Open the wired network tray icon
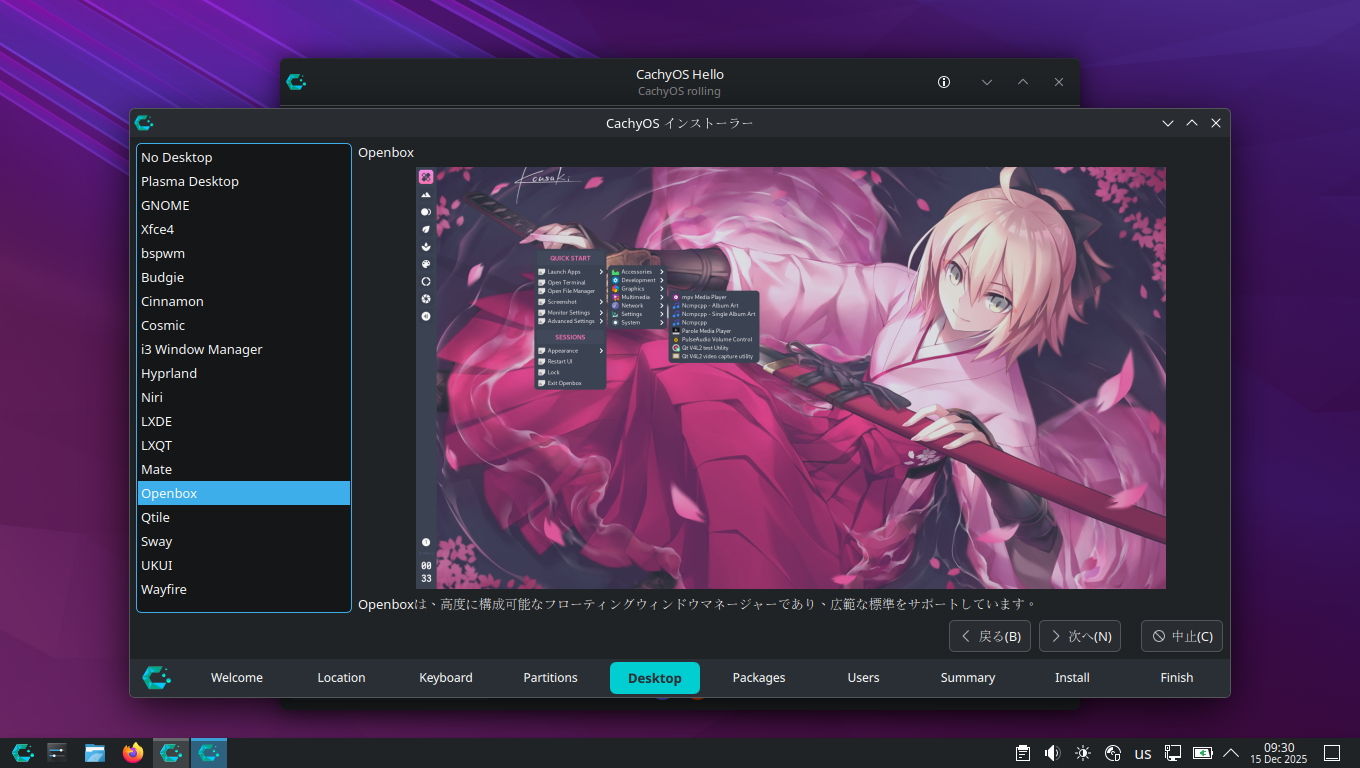Viewport: 1360px width, 768px height. (x=1173, y=753)
